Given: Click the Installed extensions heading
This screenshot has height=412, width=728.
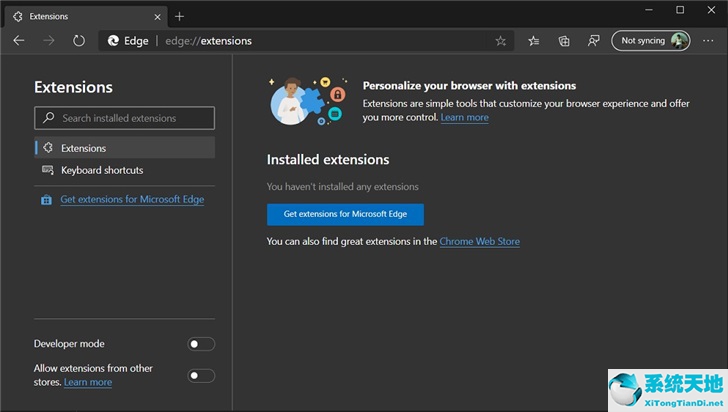Looking at the screenshot, I should pos(328,159).
